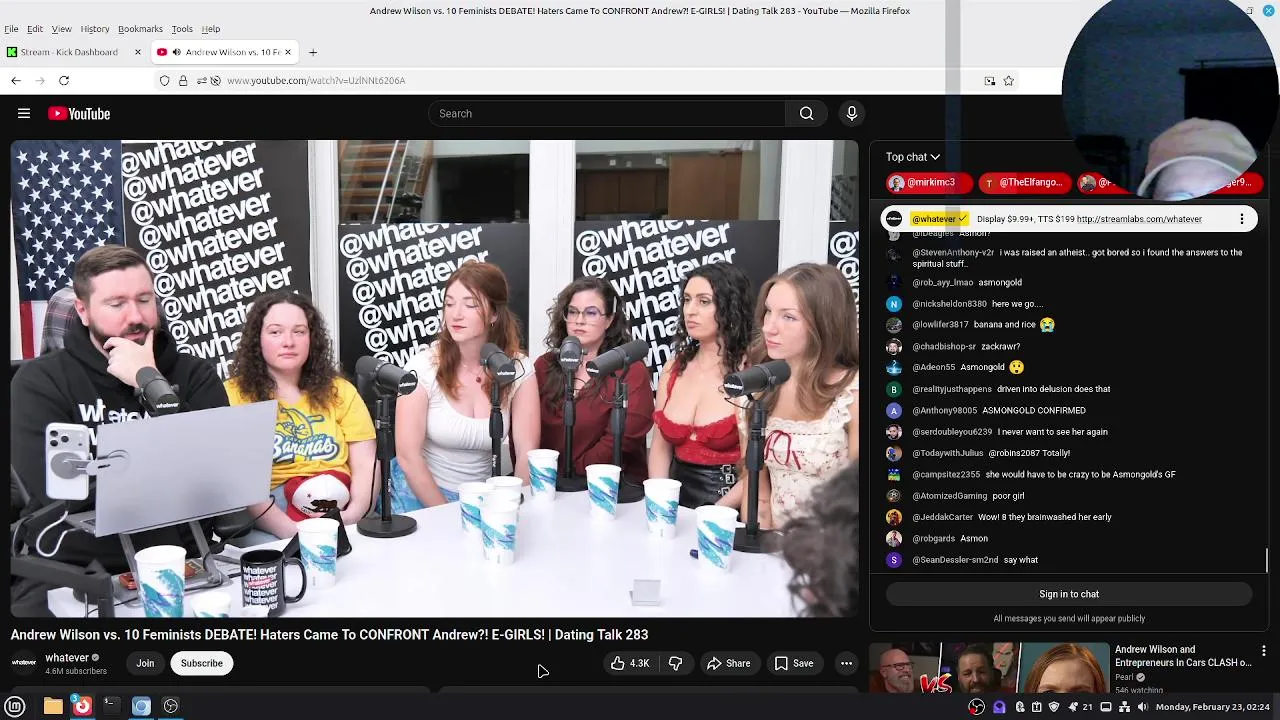Focus the YouTube search field
1280x720 pixels.
[608, 114]
